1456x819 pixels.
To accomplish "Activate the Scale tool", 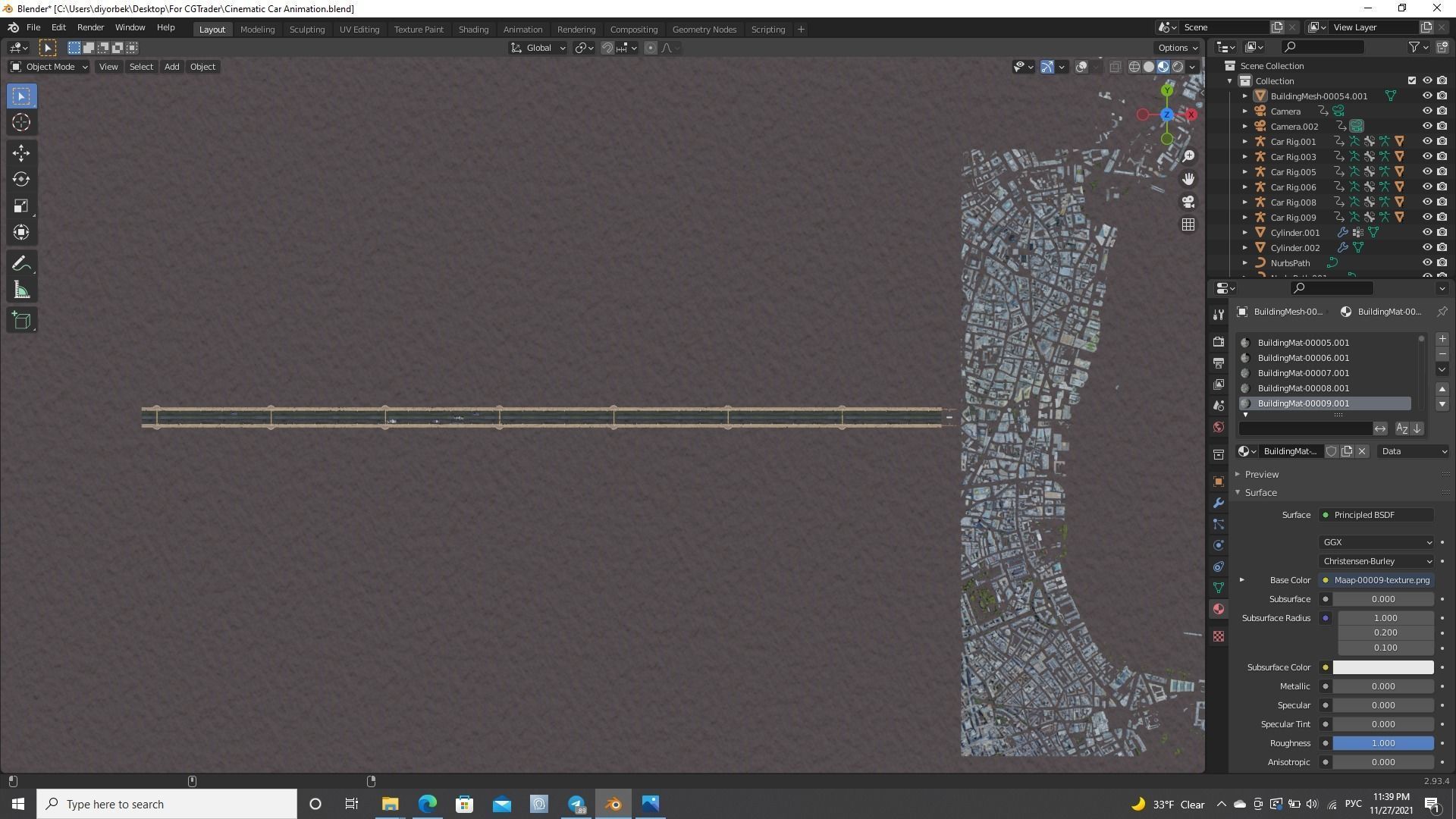I will [x=21, y=206].
